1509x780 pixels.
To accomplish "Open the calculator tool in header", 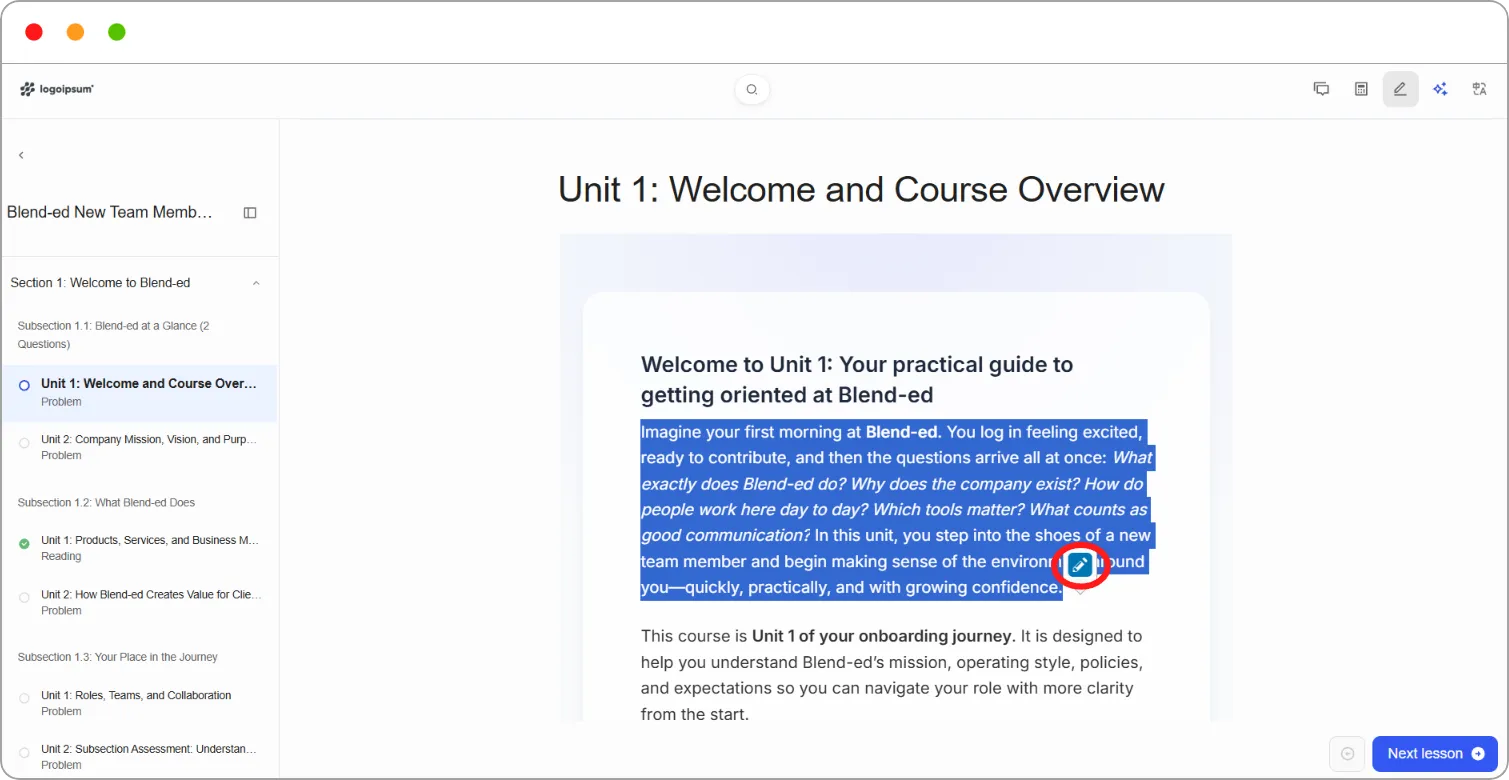I will coord(1361,89).
